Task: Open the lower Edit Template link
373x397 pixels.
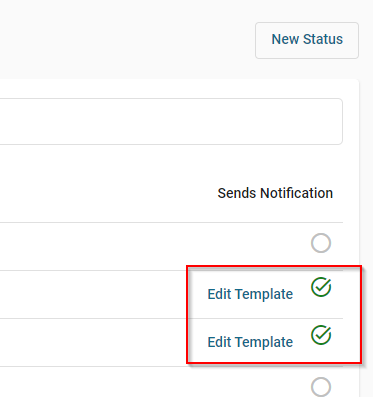Action: (250, 342)
